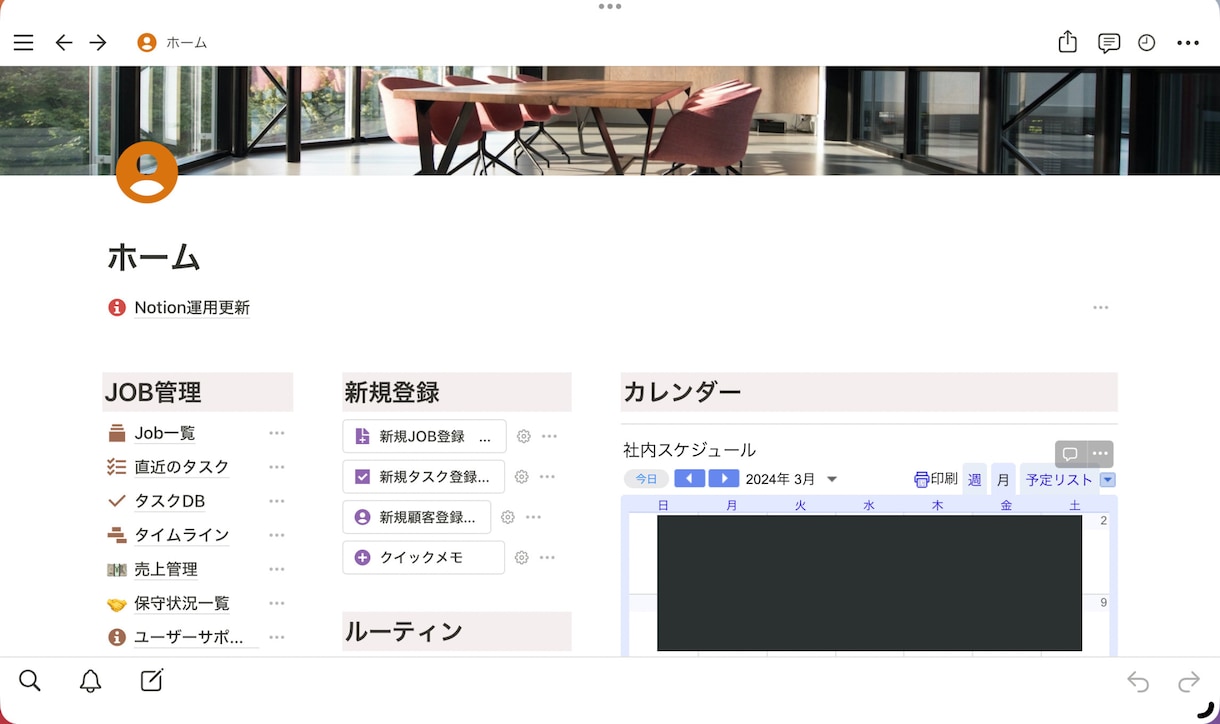Viewport: 1220px width, 724px height.
Task: Add comment on calendar embed block
Action: (1070, 454)
